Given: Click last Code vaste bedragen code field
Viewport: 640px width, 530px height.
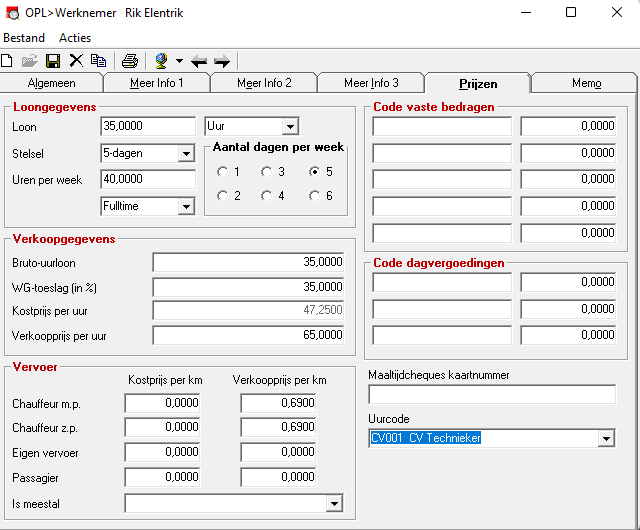Looking at the screenshot, I should point(442,233).
